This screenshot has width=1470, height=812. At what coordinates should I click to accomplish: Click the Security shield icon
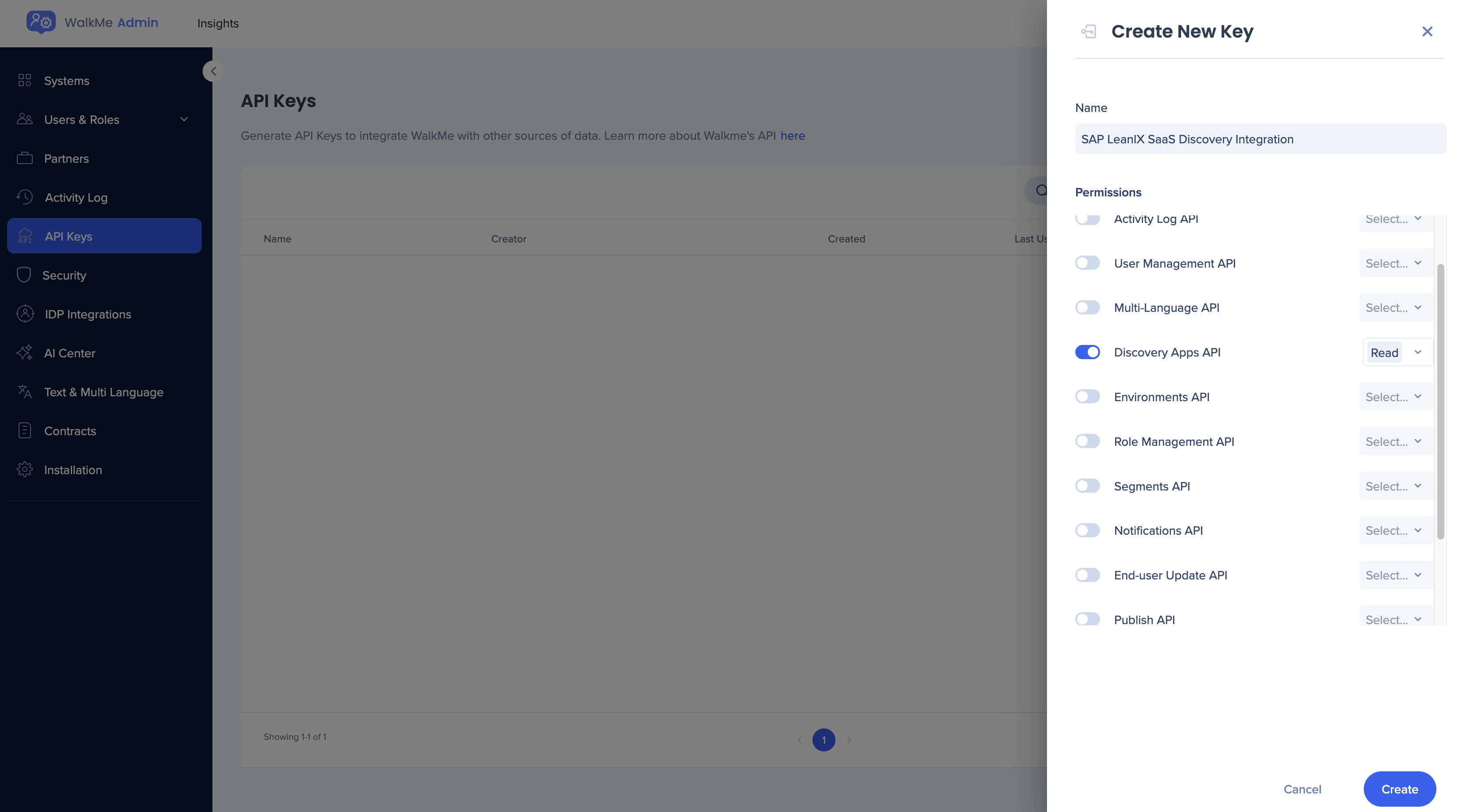click(x=24, y=275)
